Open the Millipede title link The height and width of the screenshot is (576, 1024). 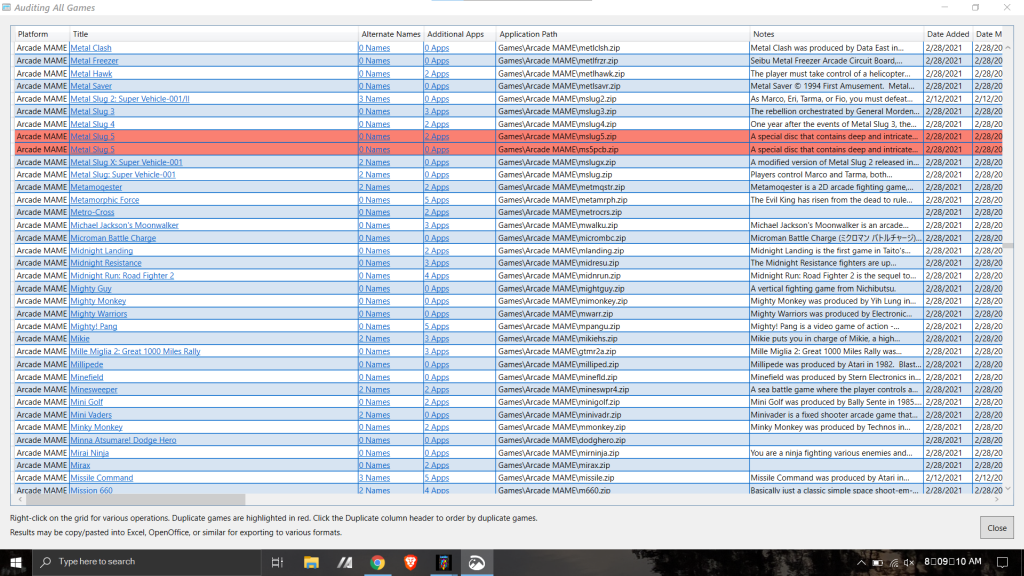pyautogui.click(x=87, y=364)
